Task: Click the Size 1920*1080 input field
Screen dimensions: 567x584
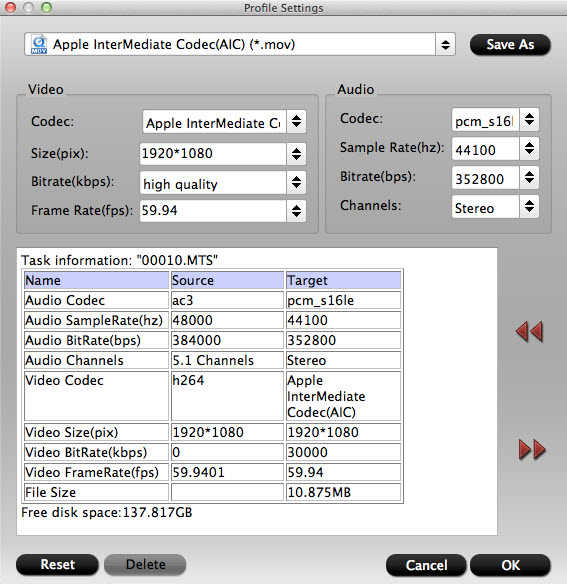Action: click(213, 154)
